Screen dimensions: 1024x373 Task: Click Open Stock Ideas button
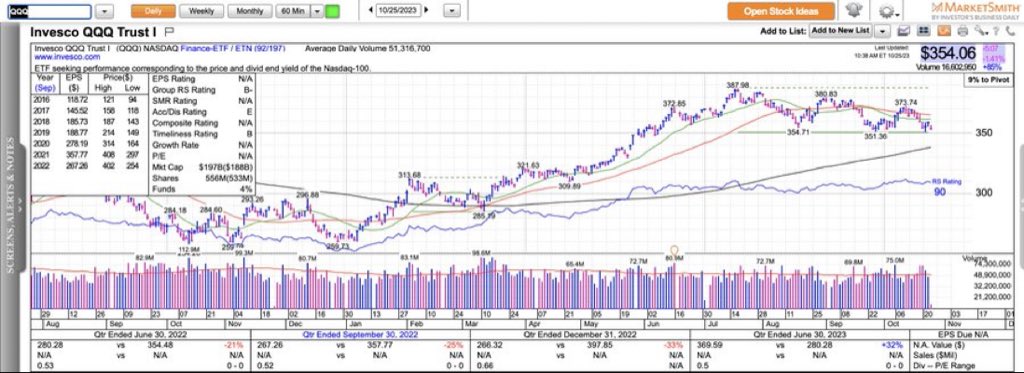(x=781, y=11)
